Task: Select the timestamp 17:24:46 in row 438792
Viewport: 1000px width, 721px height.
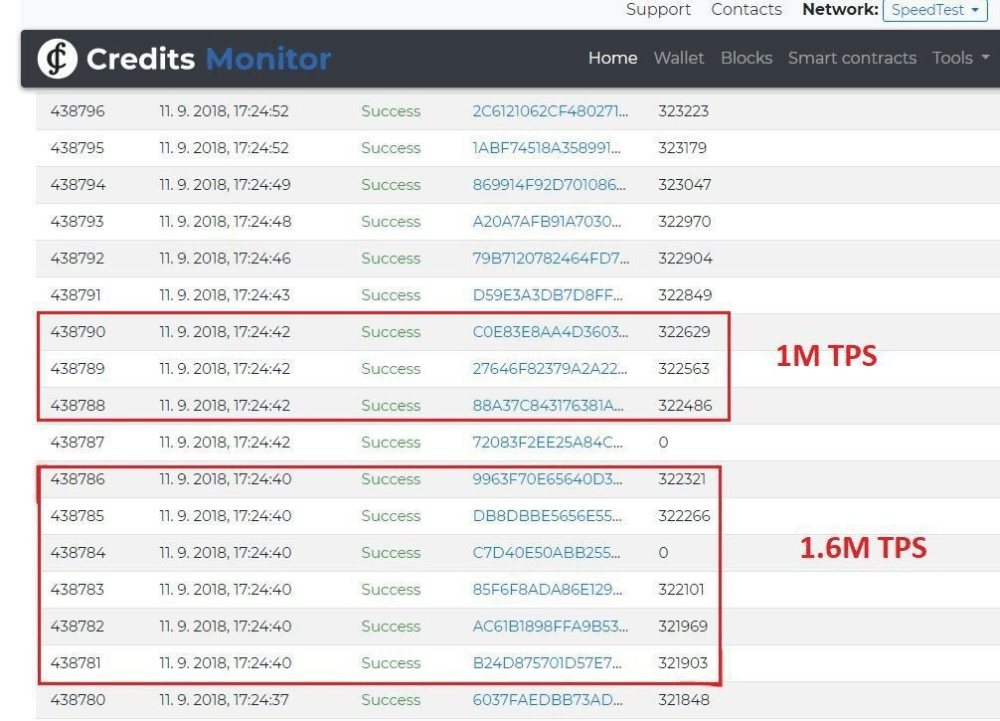Action: [262, 258]
